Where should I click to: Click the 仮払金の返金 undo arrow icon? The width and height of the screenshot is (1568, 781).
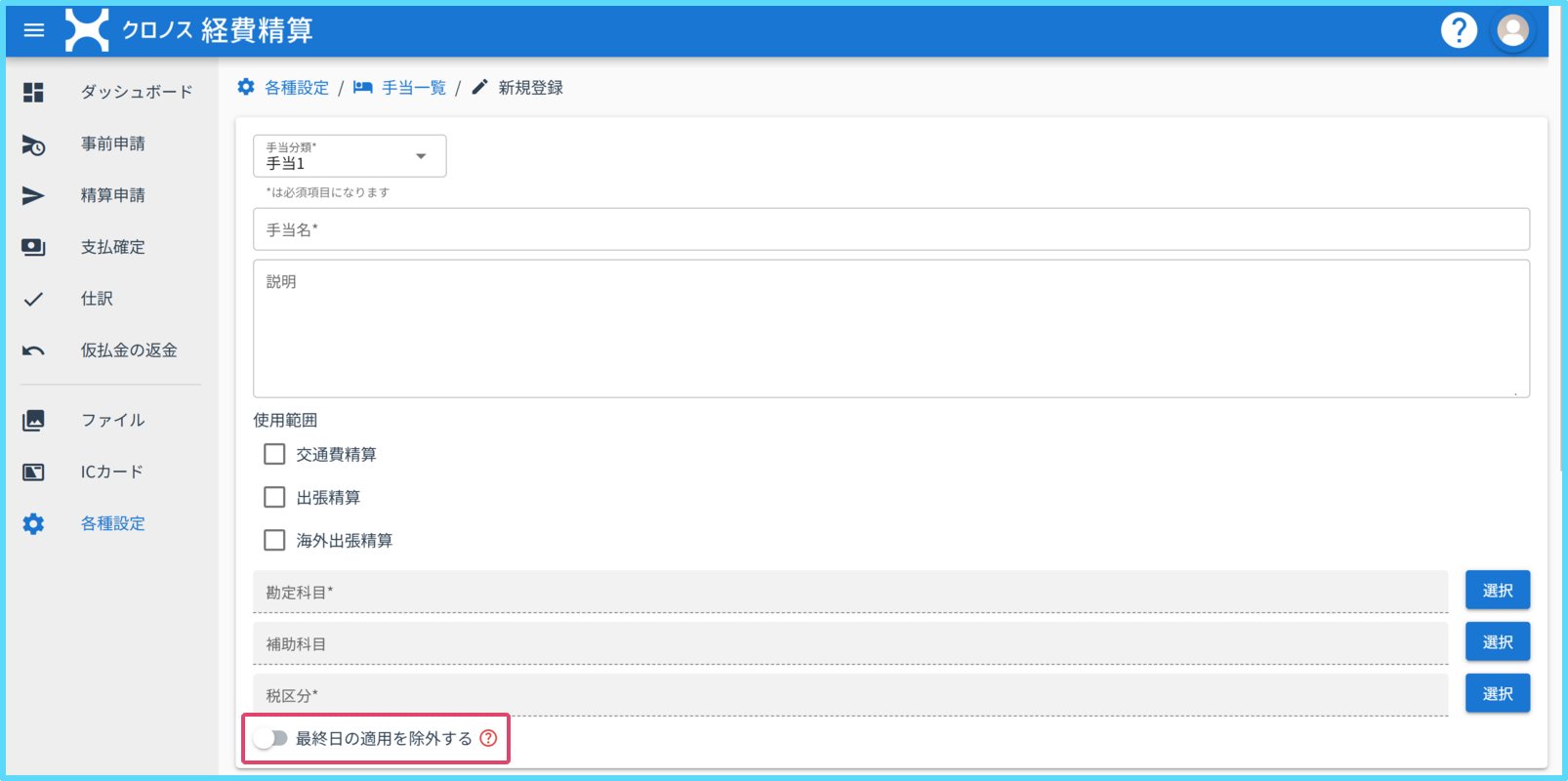click(33, 350)
